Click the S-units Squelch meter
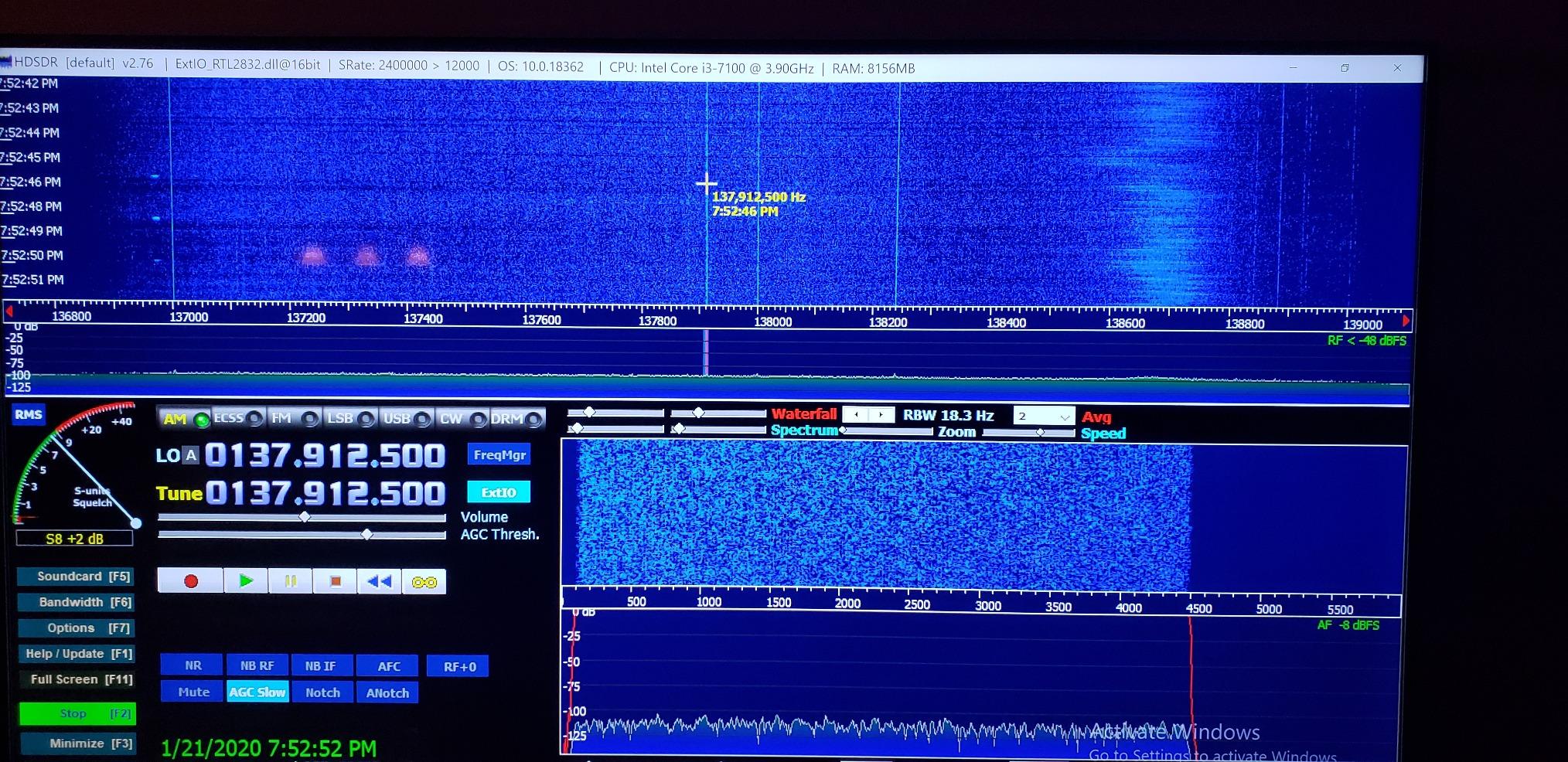The image size is (1568, 762). (75, 464)
